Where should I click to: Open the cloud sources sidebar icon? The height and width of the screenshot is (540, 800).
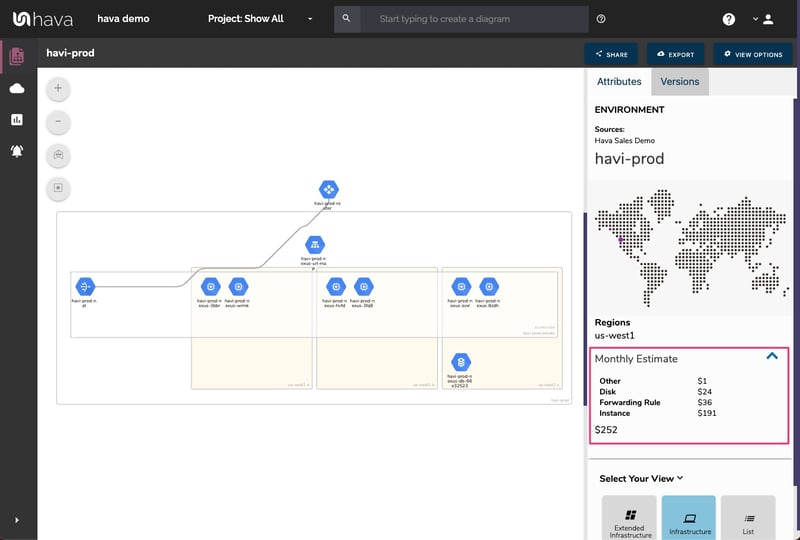[x=17, y=89]
